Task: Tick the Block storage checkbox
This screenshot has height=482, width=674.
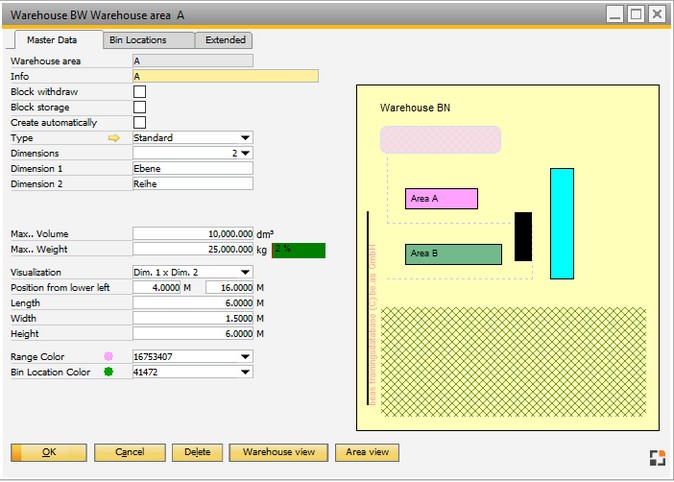Action: coord(139,107)
